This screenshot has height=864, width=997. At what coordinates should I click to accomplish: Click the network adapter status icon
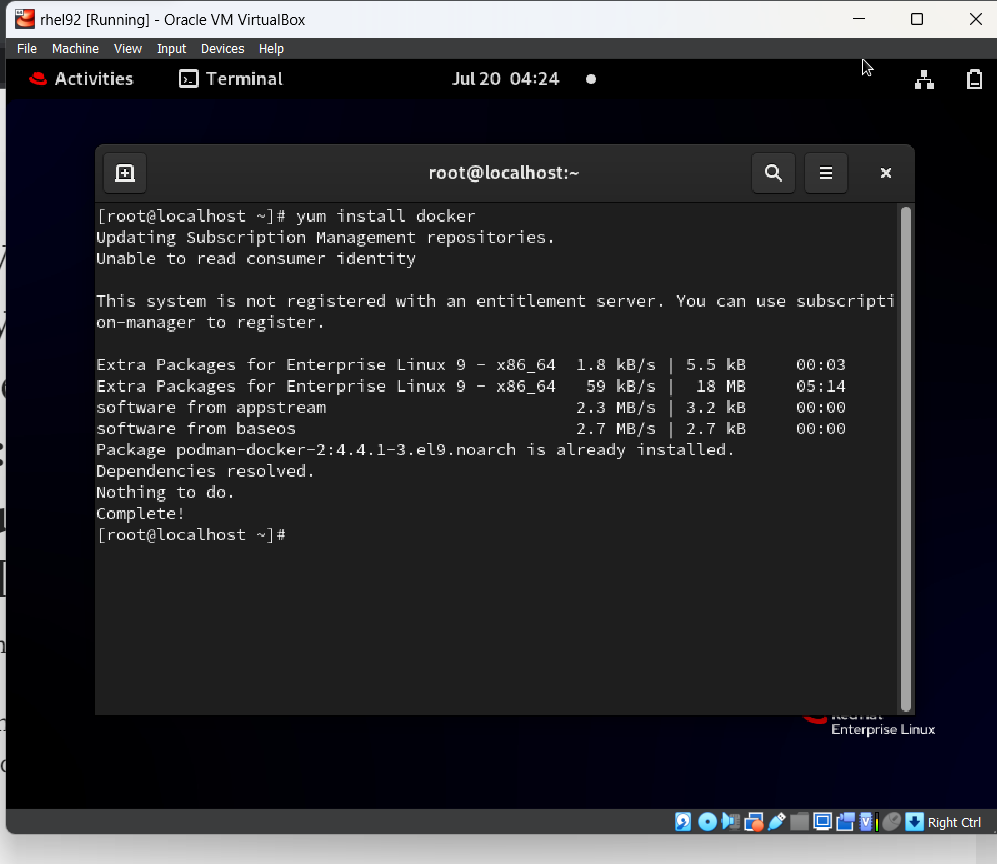[754, 821]
